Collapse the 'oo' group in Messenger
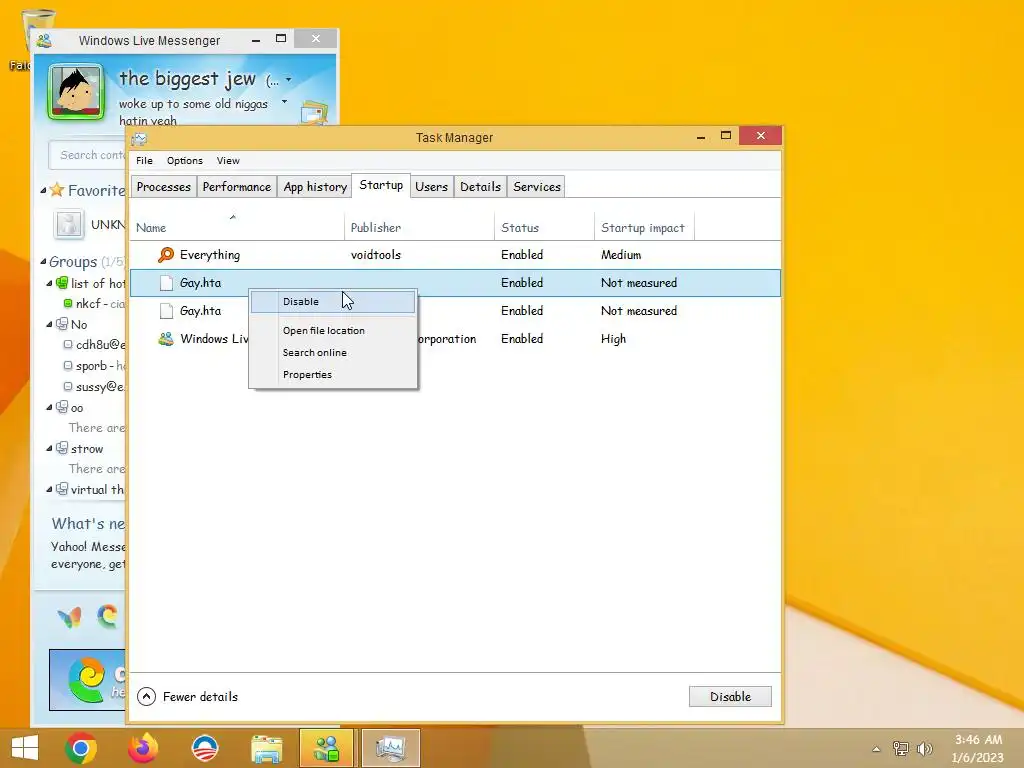The image size is (1024, 768). click(x=50, y=408)
